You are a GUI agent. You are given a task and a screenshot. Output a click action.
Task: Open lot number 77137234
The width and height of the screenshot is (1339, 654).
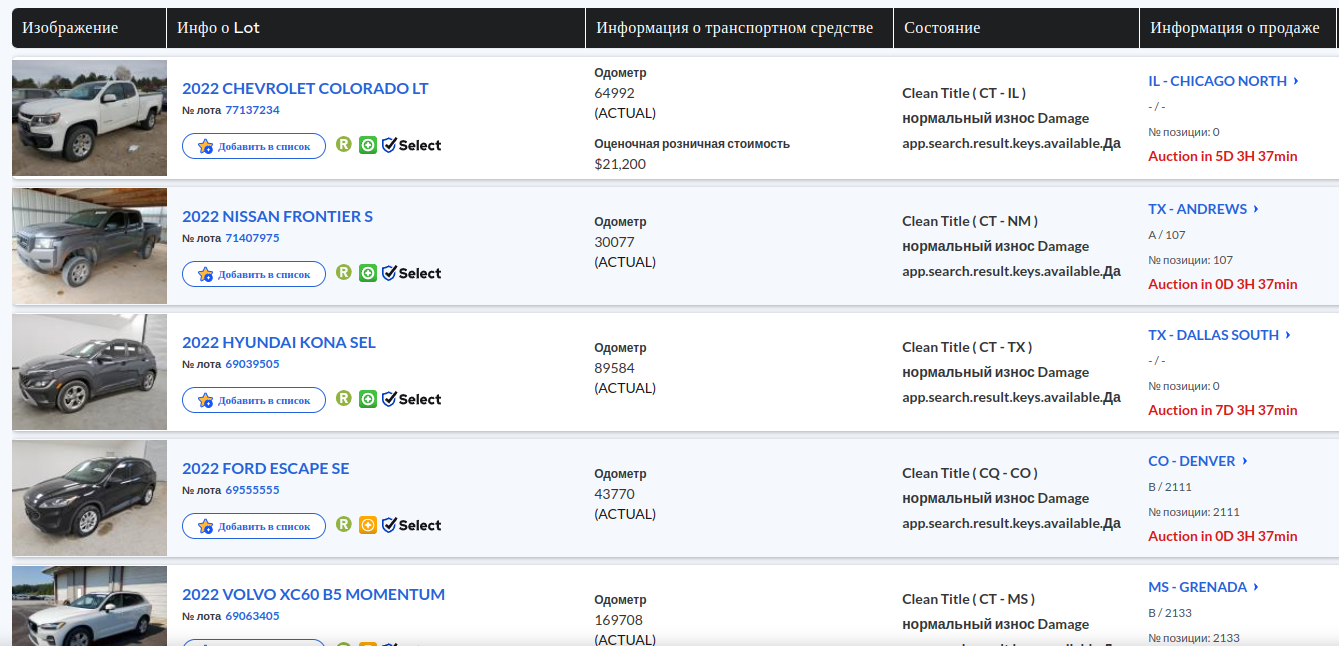(252, 110)
